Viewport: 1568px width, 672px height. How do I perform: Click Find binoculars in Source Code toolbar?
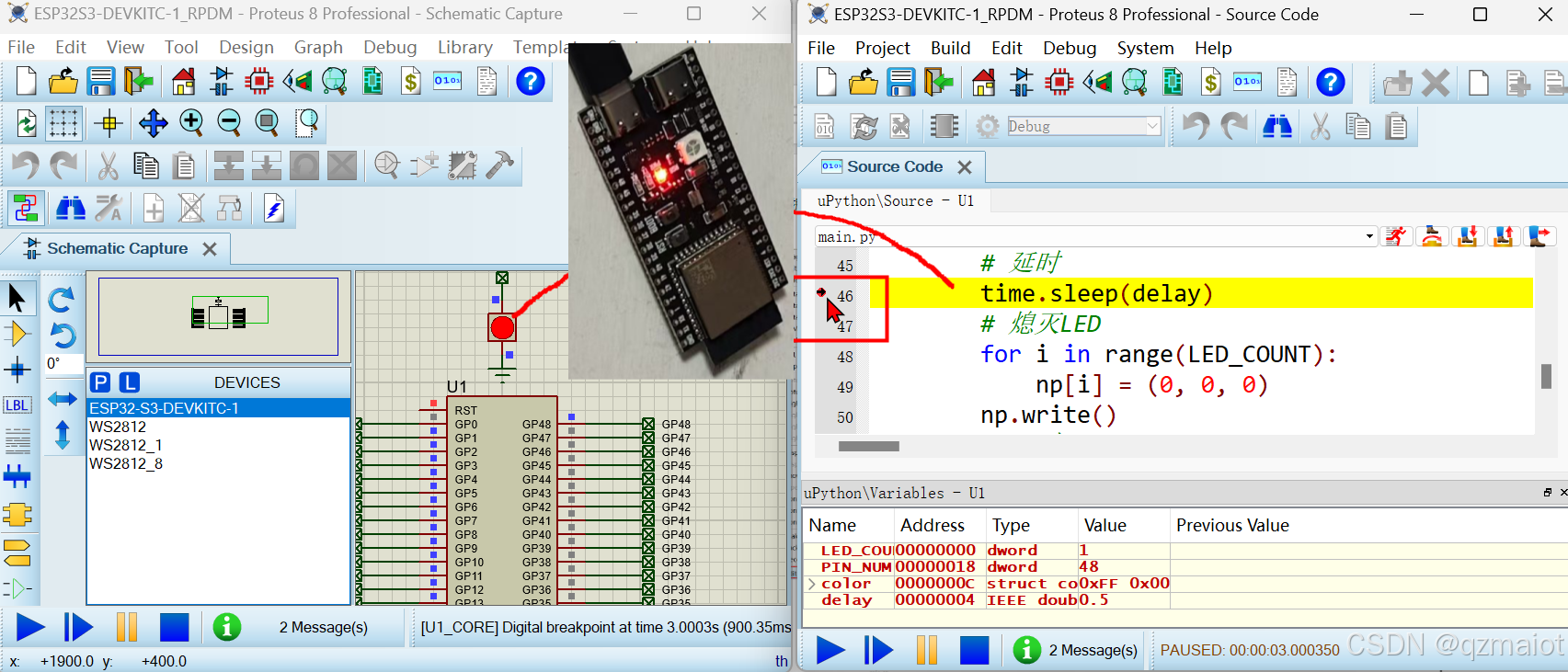1276,126
